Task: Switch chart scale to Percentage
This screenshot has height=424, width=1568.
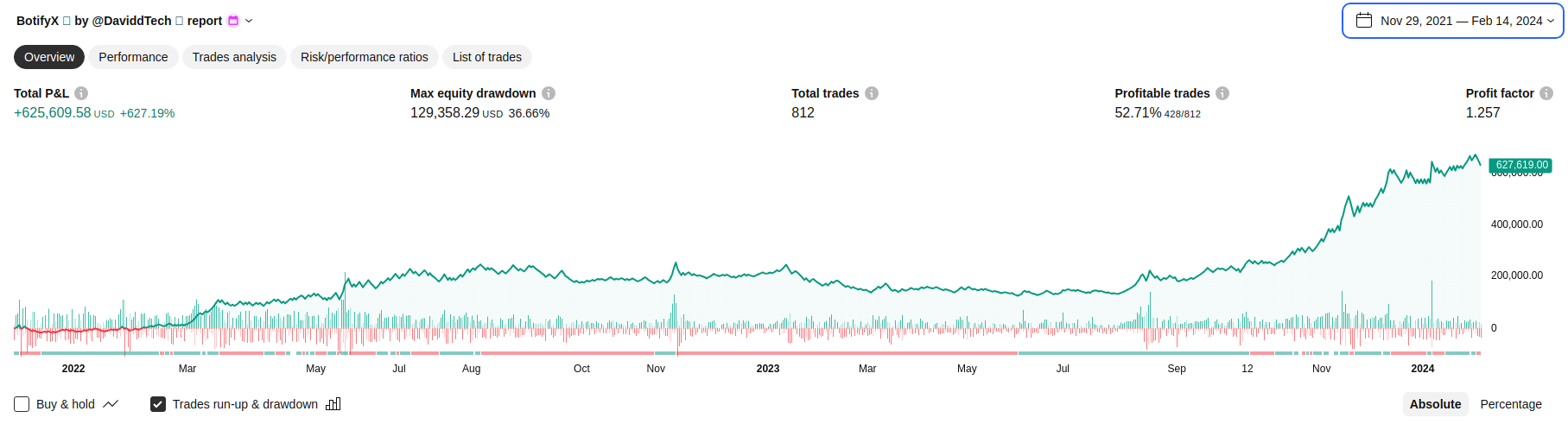Action: coord(1510,404)
